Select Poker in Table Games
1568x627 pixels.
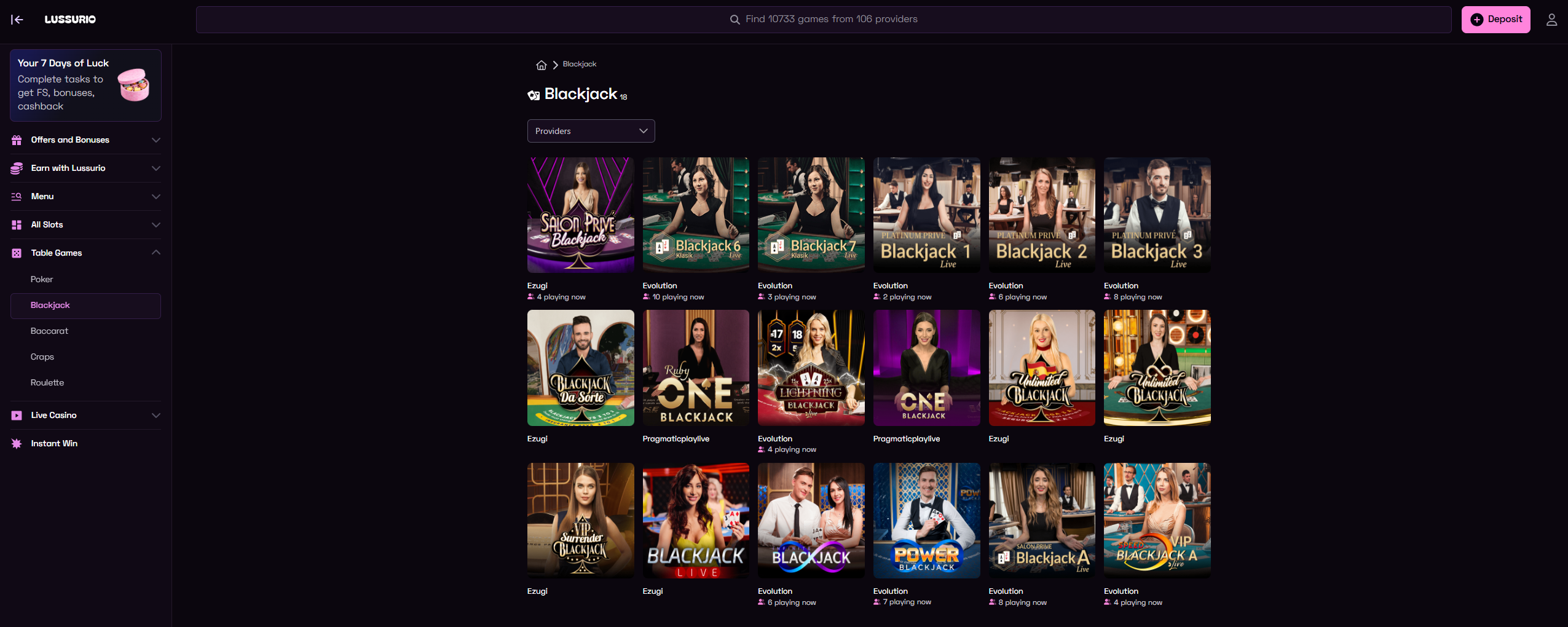click(42, 280)
